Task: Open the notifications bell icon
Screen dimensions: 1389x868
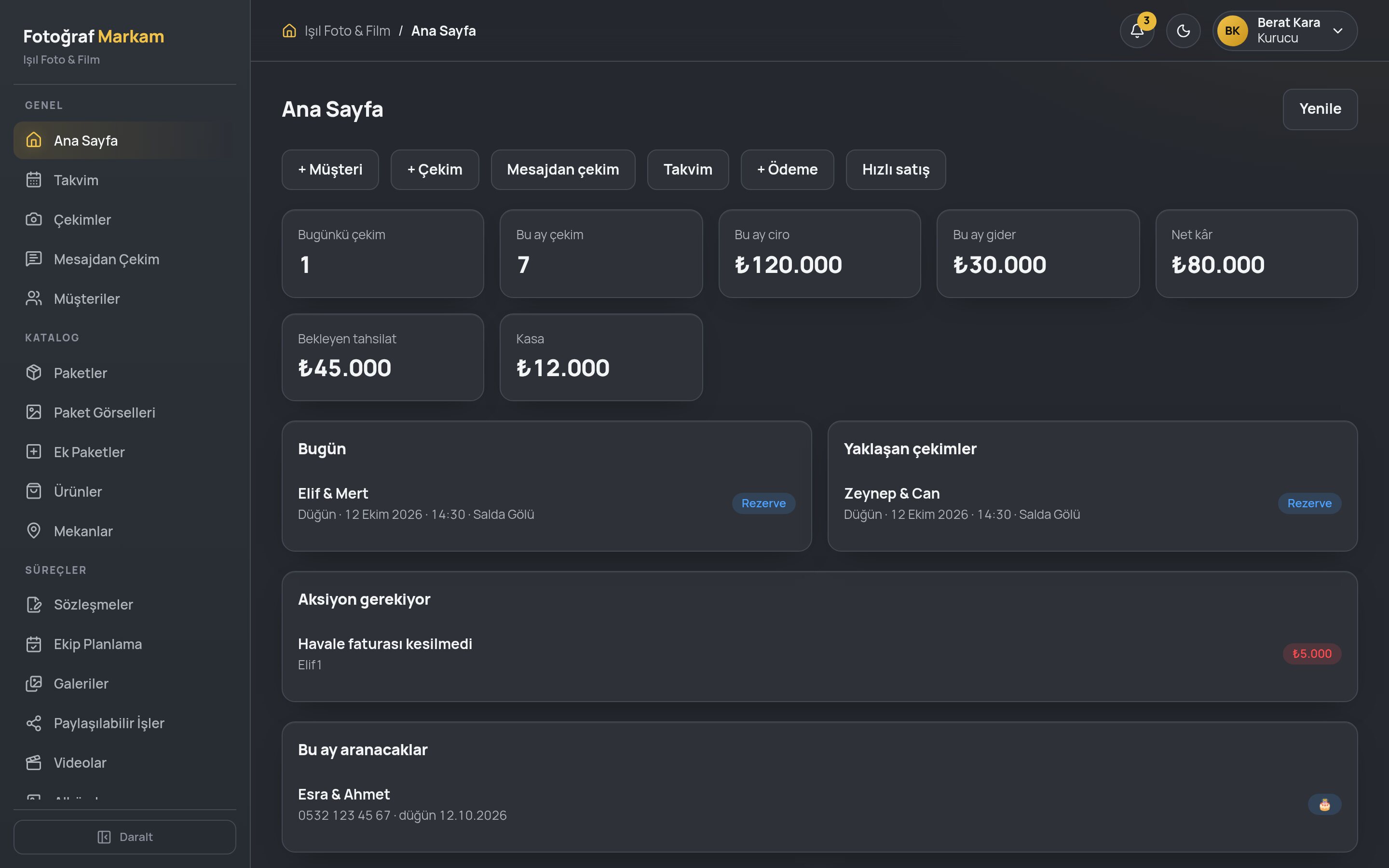Action: click(x=1136, y=31)
